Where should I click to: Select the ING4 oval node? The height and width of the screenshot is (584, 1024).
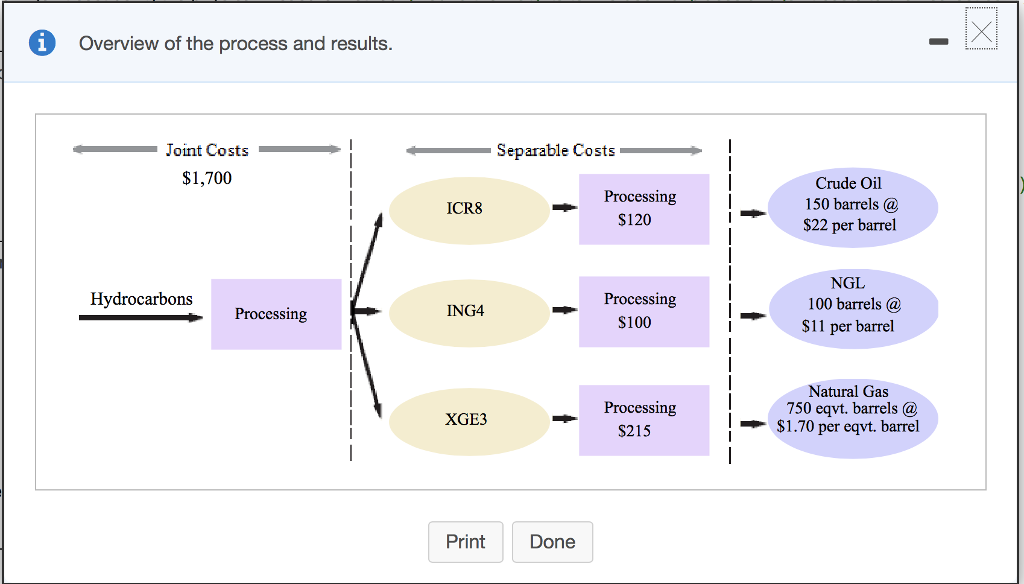point(469,312)
